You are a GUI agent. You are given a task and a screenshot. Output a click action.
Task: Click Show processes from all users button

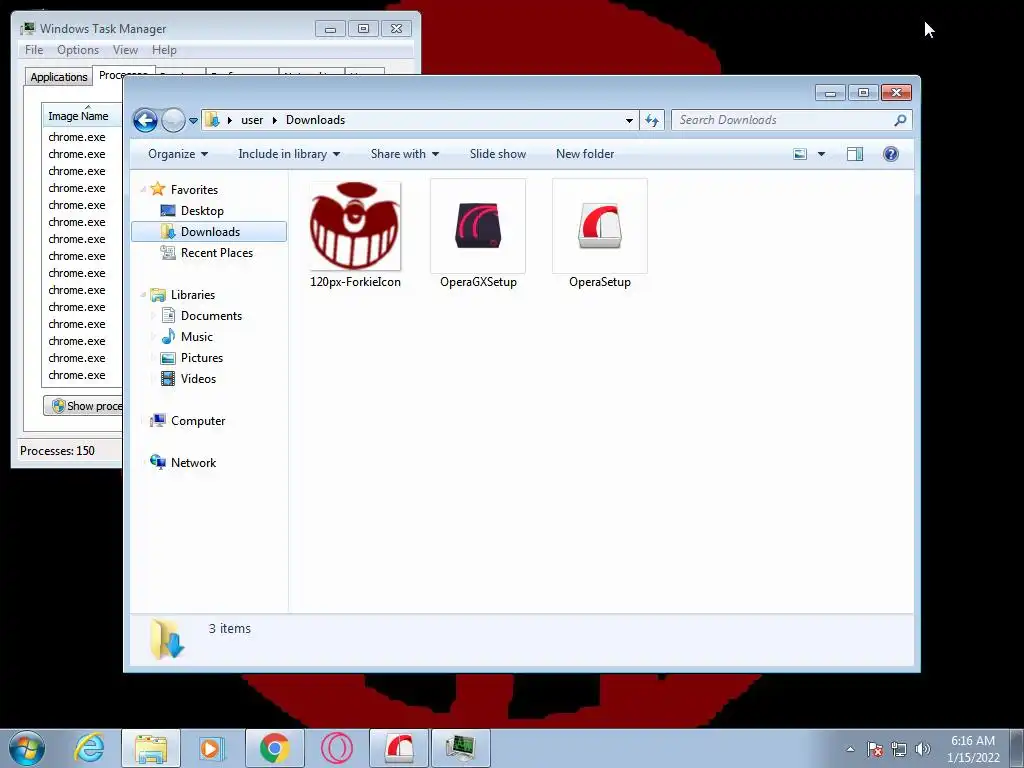83,406
